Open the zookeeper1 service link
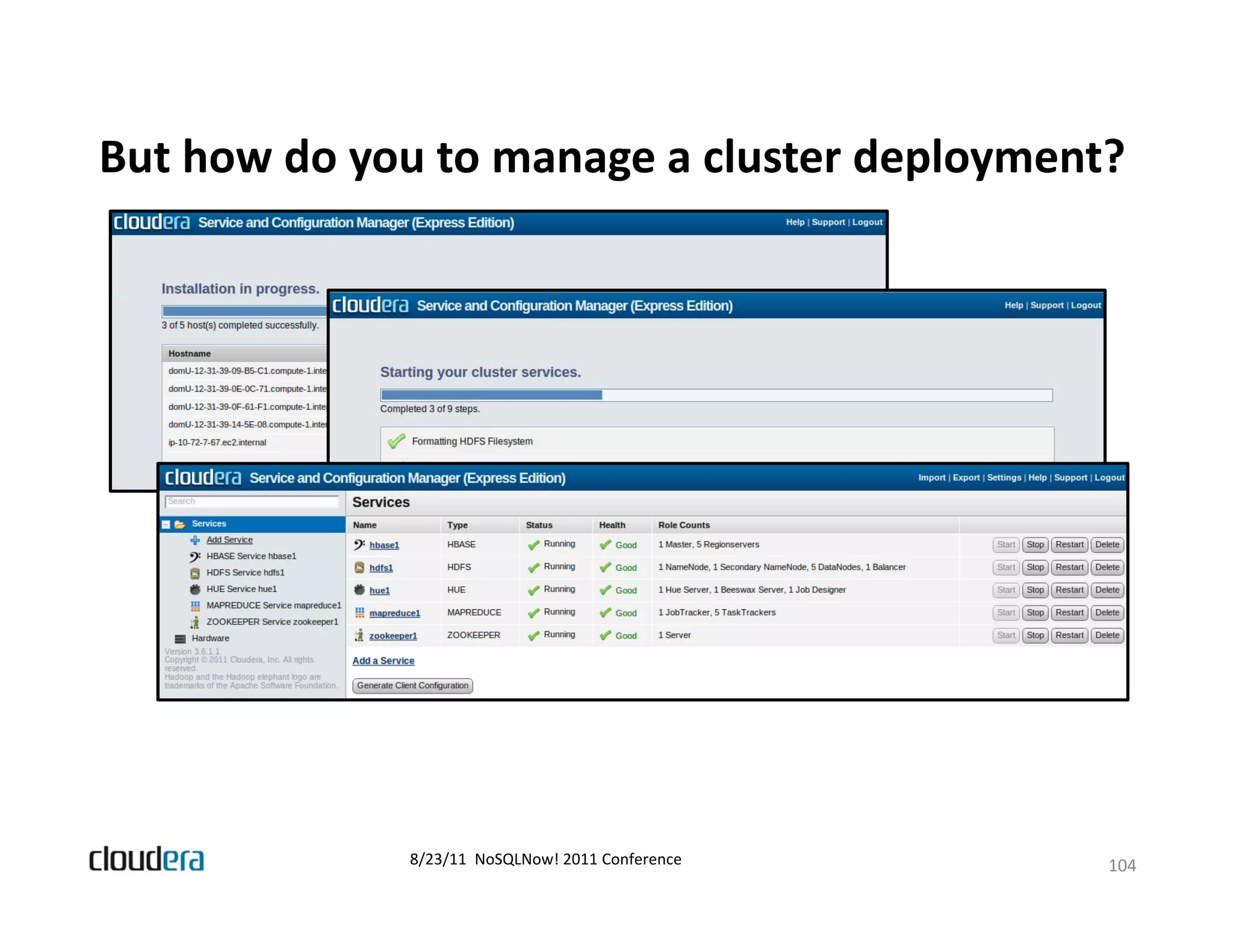The height and width of the screenshot is (952, 1233). (393, 635)
